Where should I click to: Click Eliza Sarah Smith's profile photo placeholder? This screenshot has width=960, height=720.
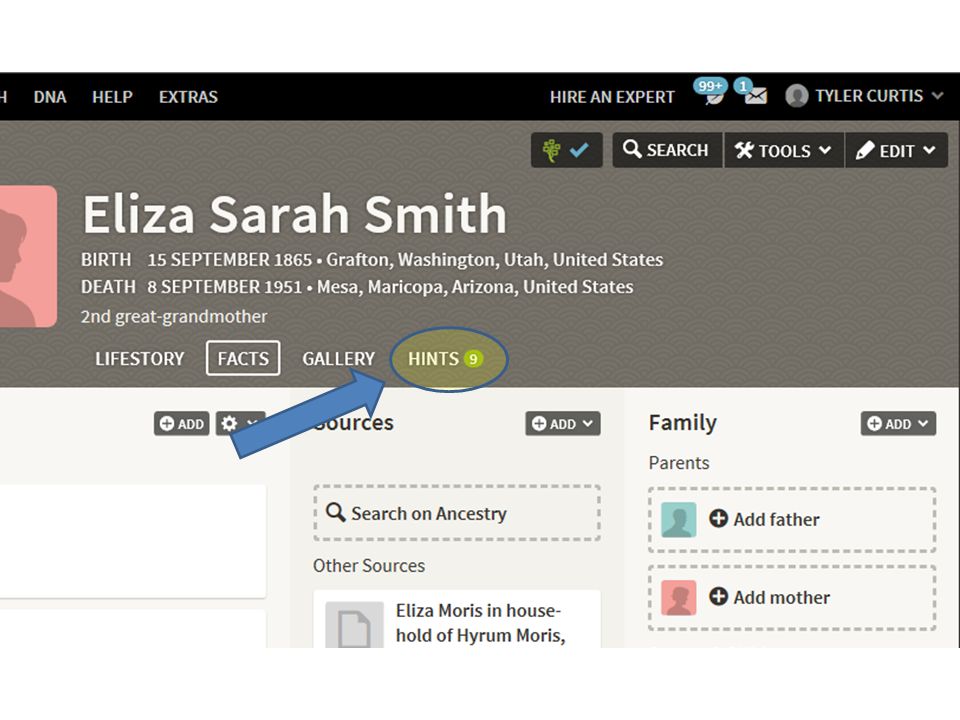pyautogui.click(x=28, y=256)
